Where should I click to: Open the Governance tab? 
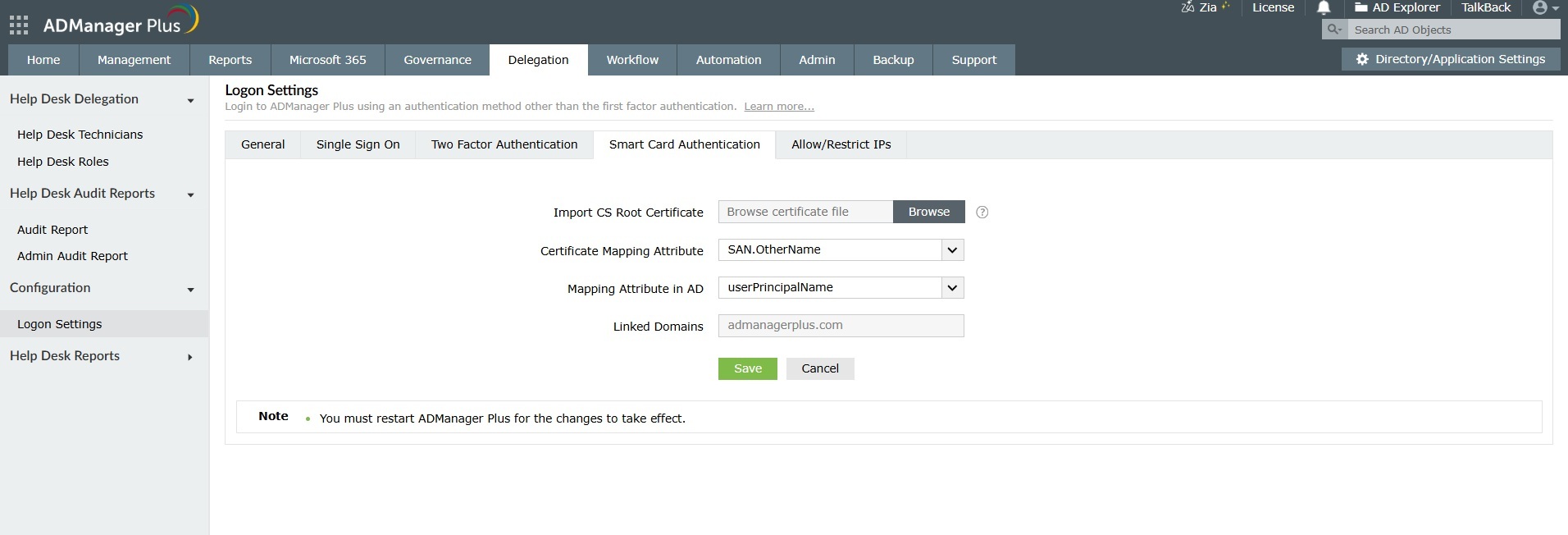(438, 60)
